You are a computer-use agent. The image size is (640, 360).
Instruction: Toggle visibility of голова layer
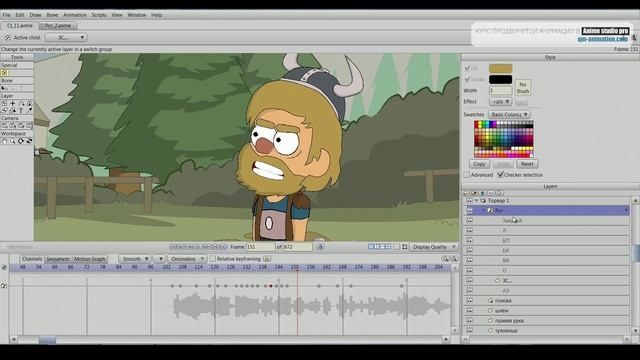[469, 300]
